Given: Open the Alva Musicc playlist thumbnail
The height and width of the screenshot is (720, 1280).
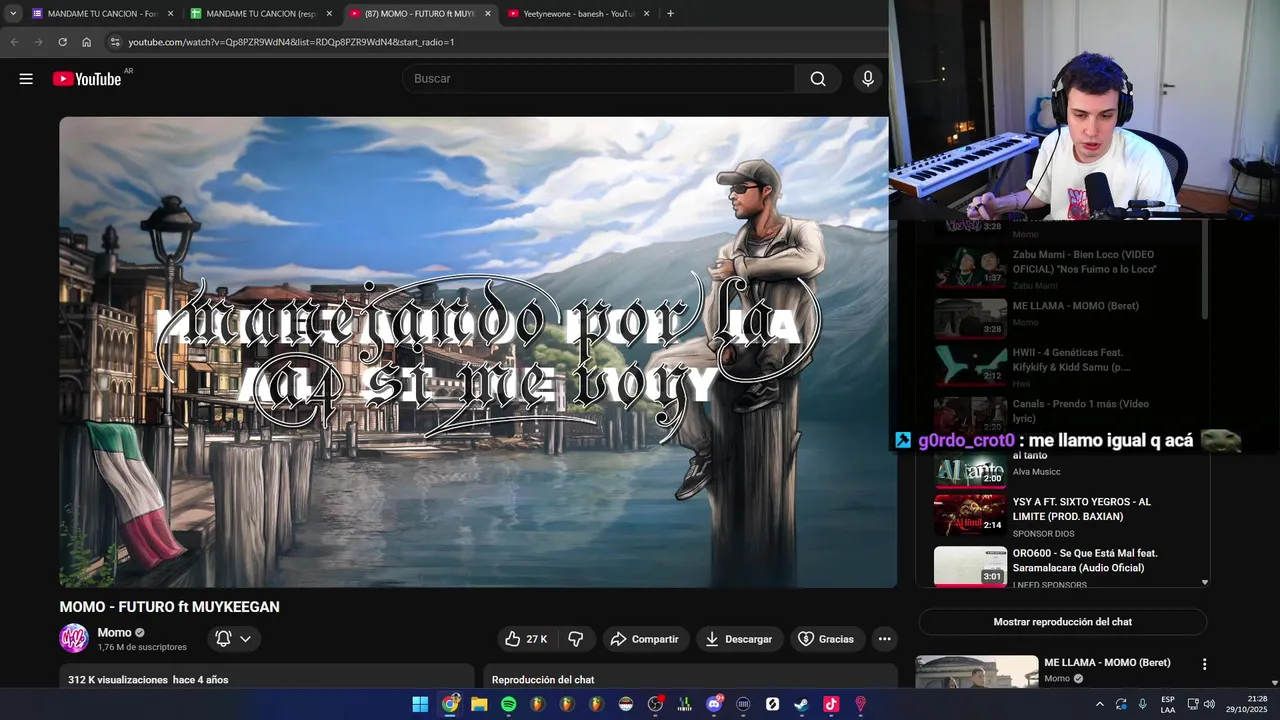Looking at the screenshot, I should 970,468.
